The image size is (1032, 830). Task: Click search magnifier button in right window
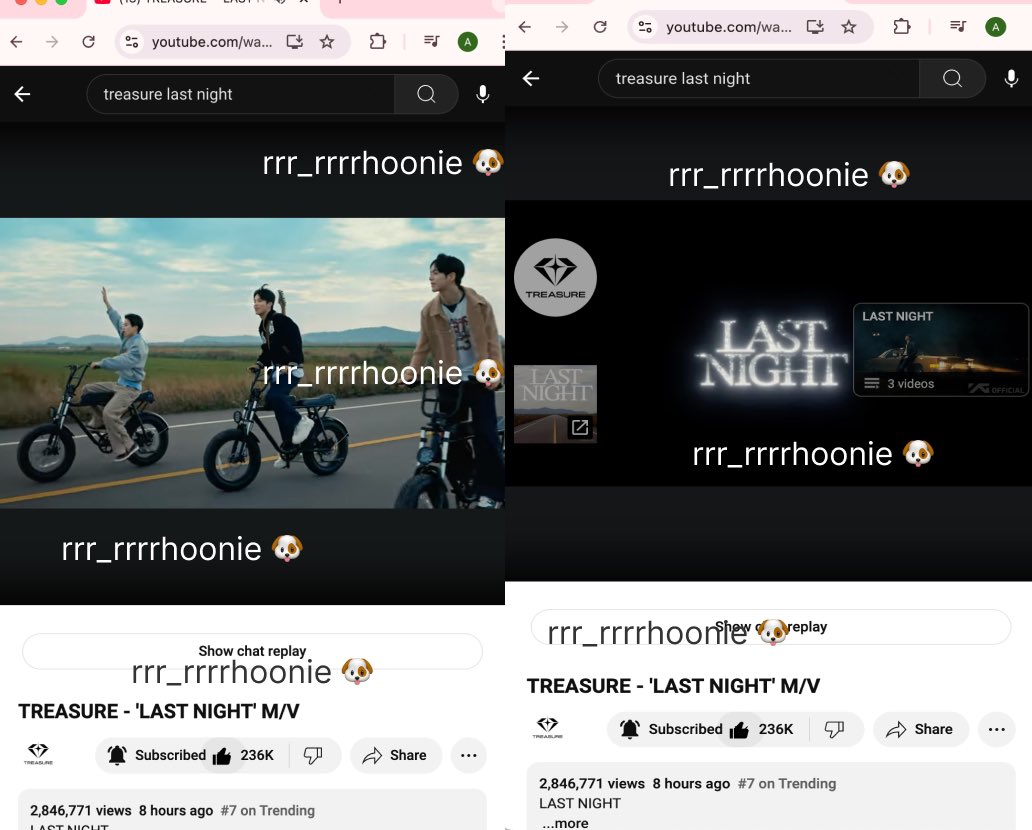952,78
